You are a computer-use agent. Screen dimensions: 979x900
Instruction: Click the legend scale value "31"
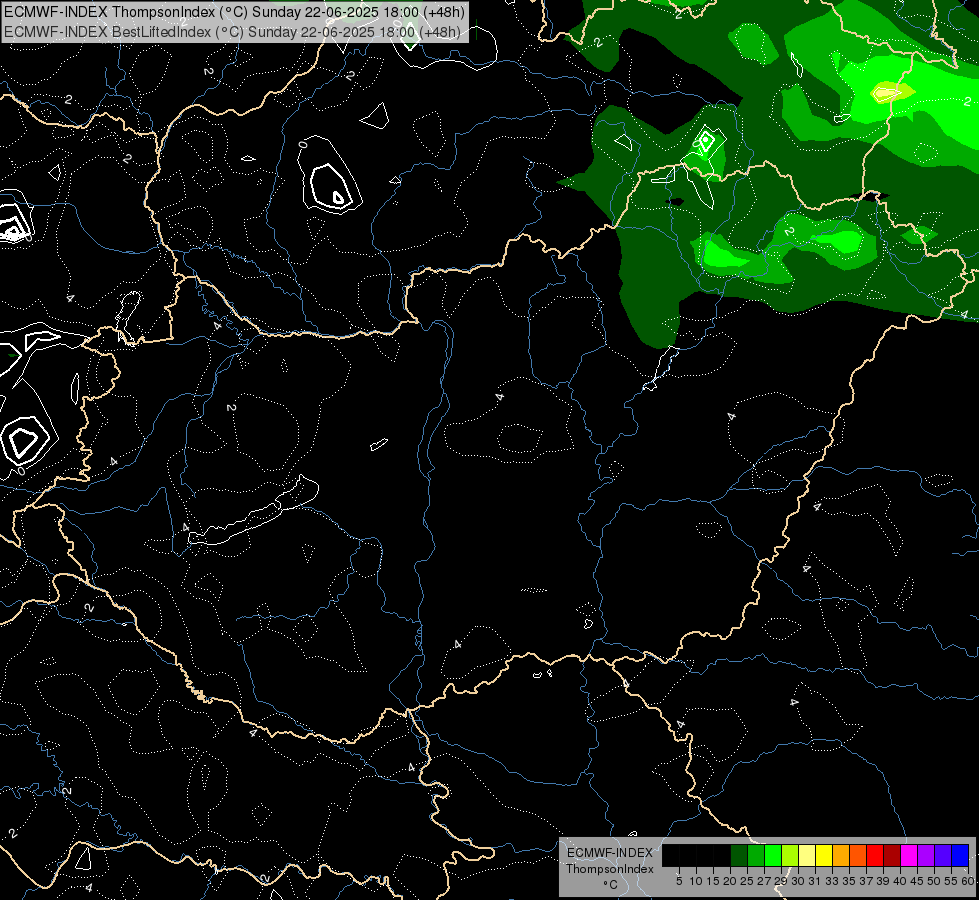tap(815, 881)
